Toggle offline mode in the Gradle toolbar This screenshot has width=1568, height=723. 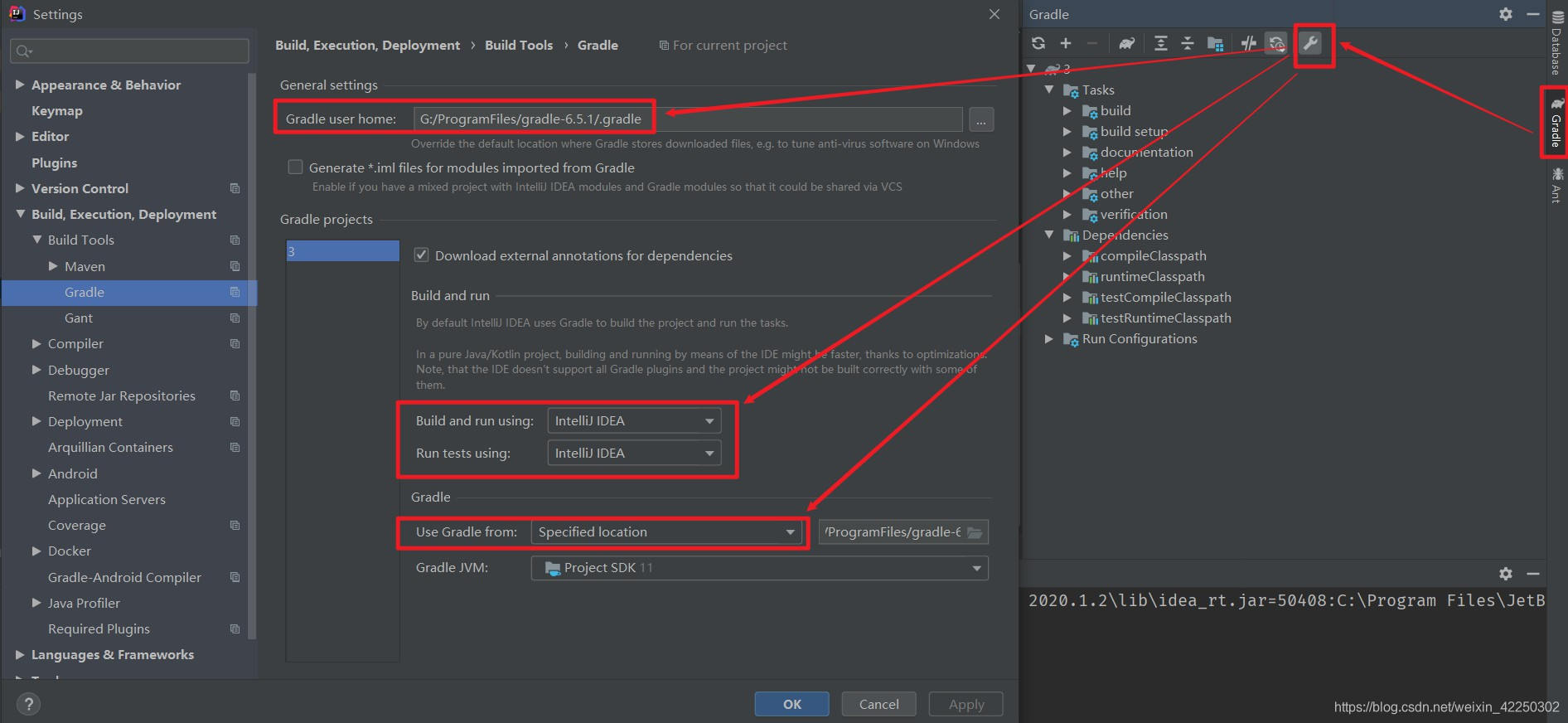coord(1248,43)
